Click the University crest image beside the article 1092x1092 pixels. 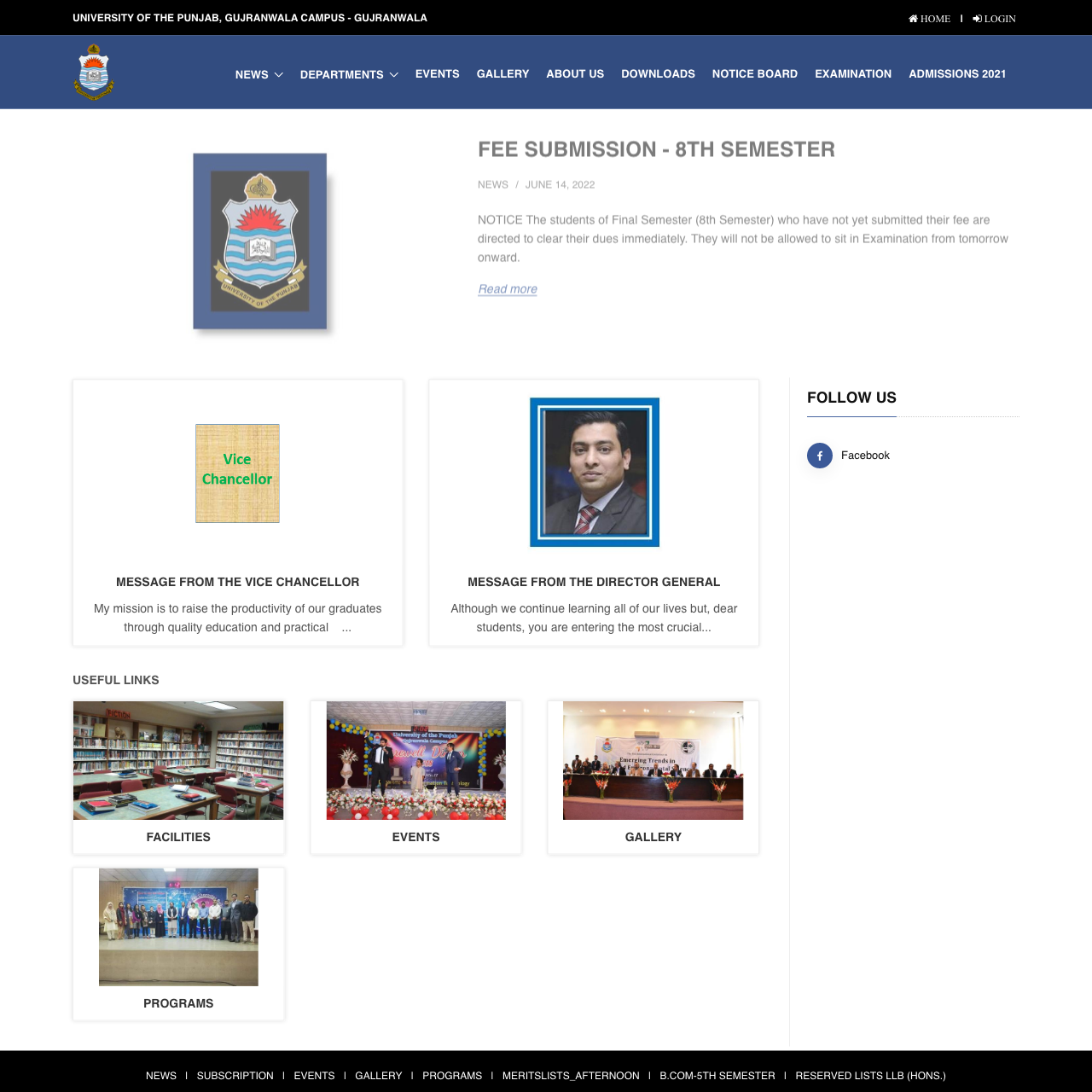point(260,241)
